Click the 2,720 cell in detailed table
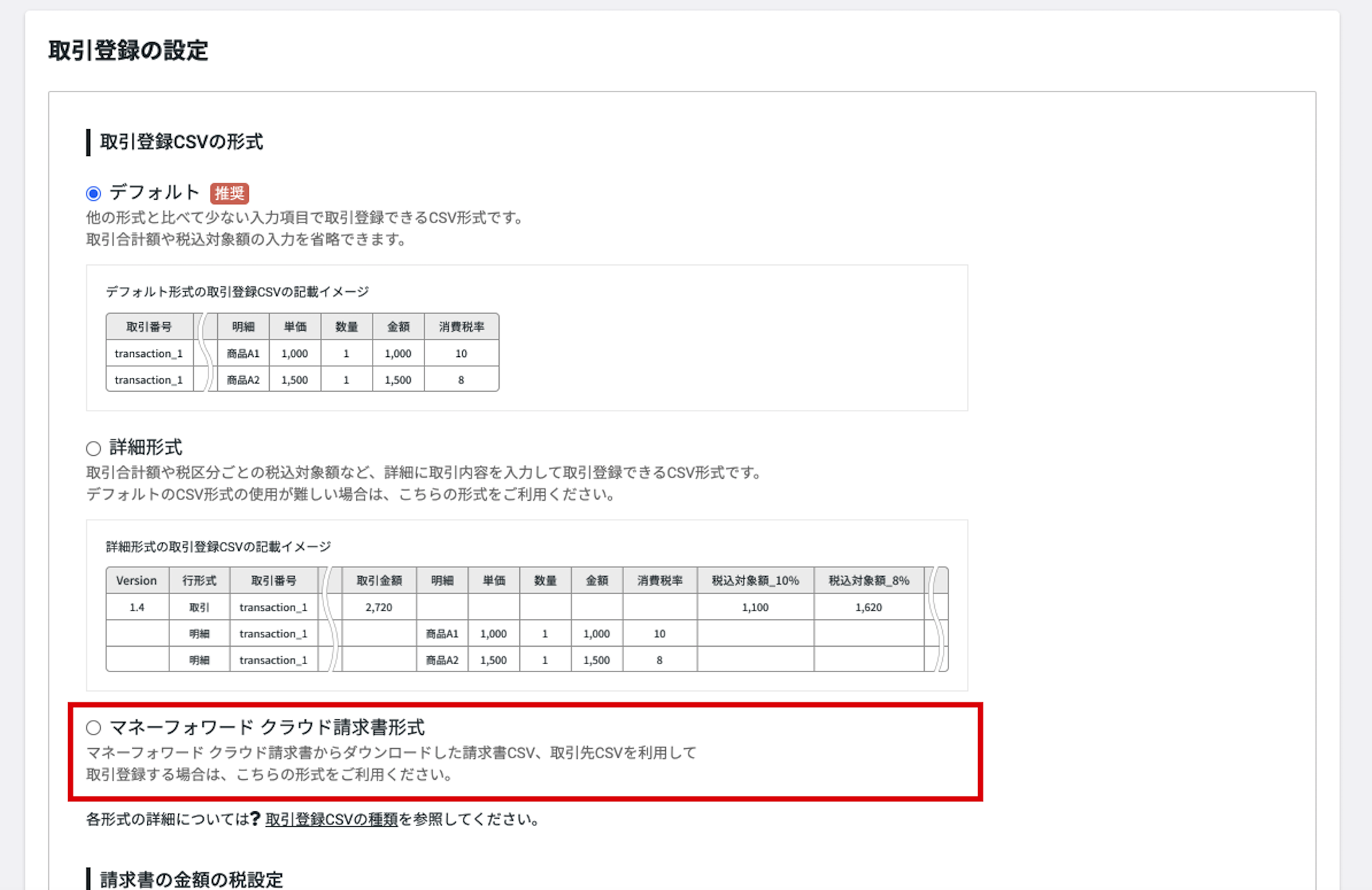The width and height of the screenshot is (1372, 890). 379,607
